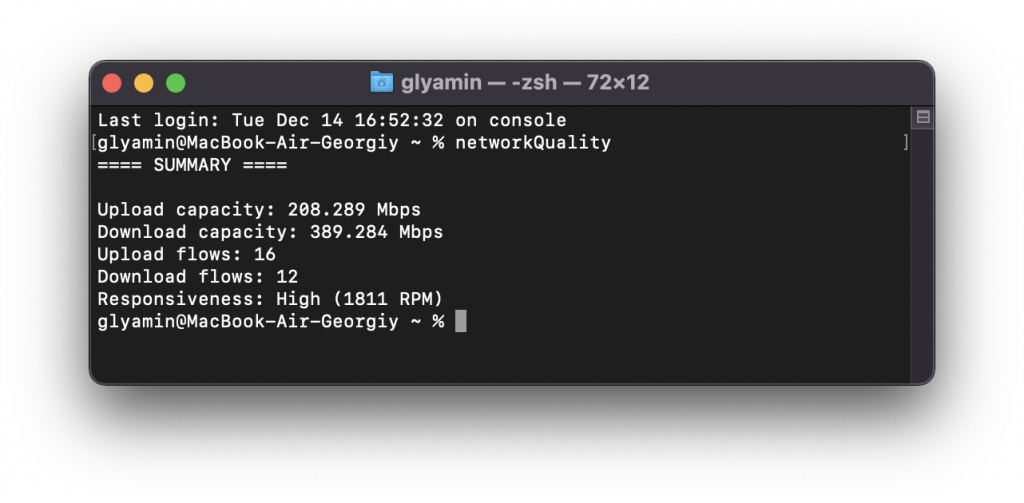Click the right bracket mark on the command line

[x=905, y=143]
